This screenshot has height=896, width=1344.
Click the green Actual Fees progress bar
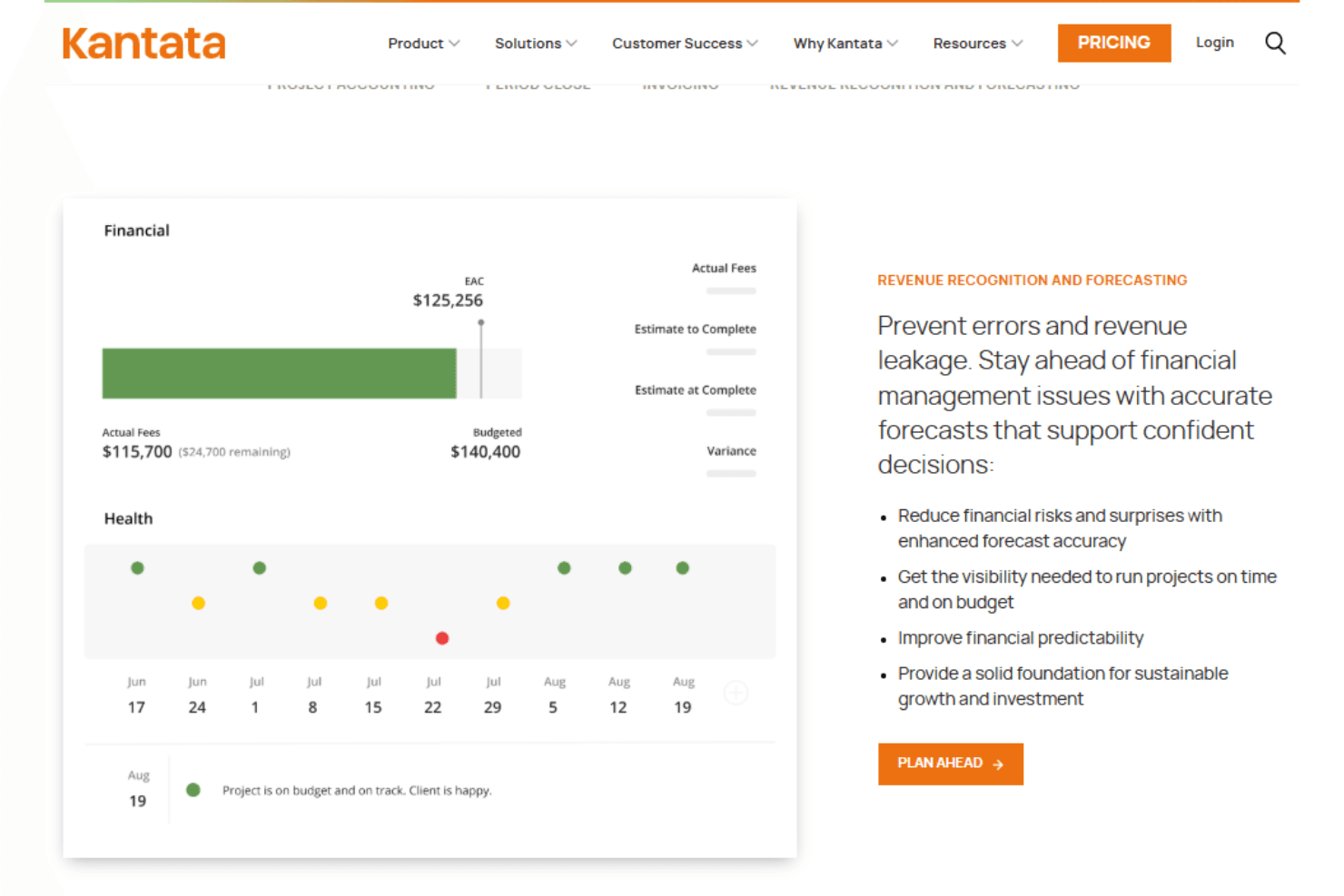pos(279,373)
